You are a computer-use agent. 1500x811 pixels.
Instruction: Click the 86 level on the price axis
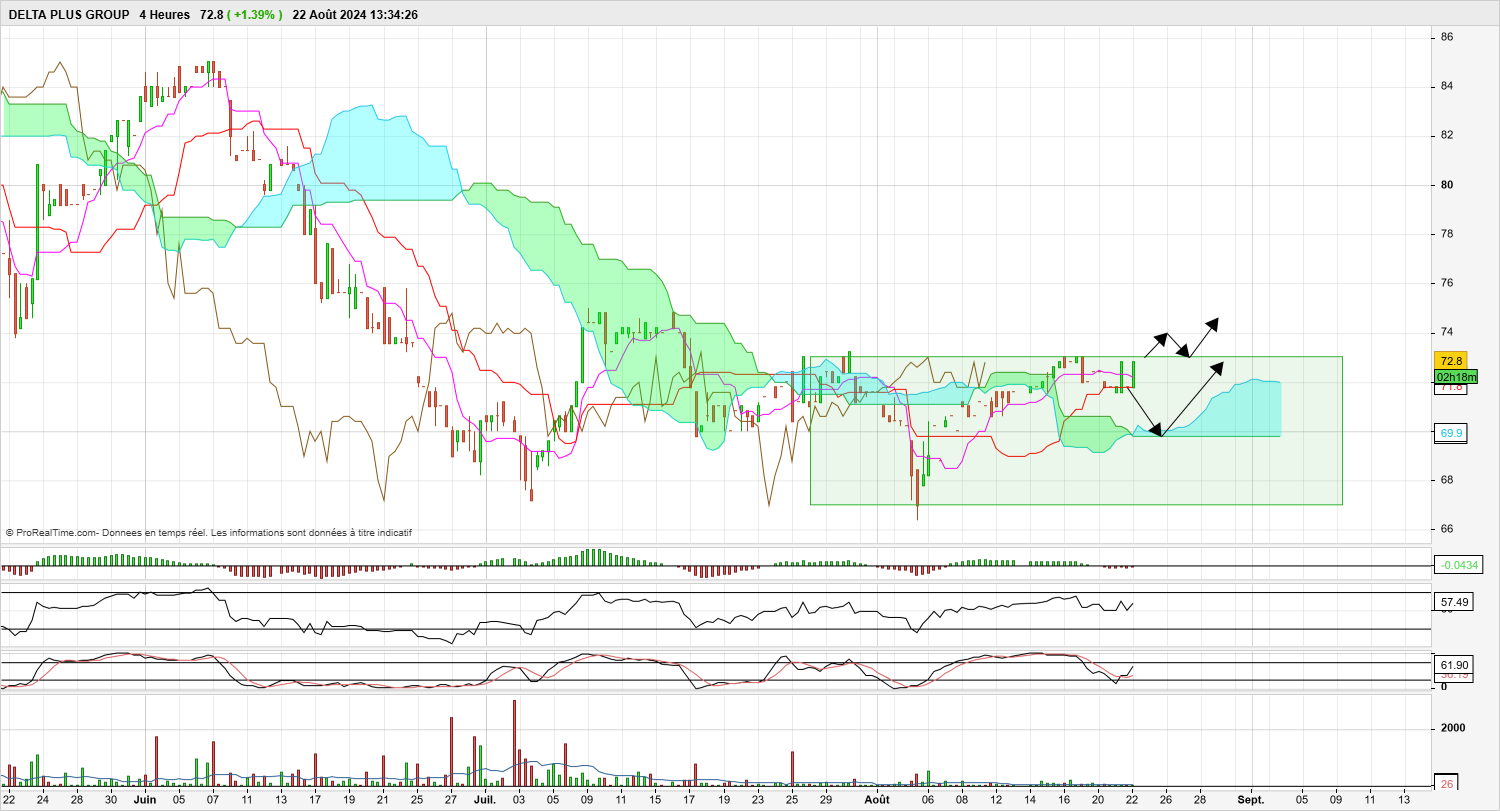[x=1446, y=37]
